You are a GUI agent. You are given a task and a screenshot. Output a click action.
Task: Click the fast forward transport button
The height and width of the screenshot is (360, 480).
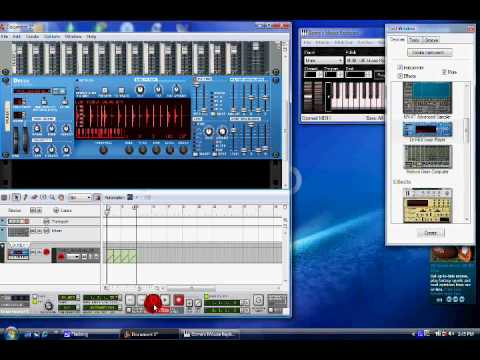coord(142,300)
